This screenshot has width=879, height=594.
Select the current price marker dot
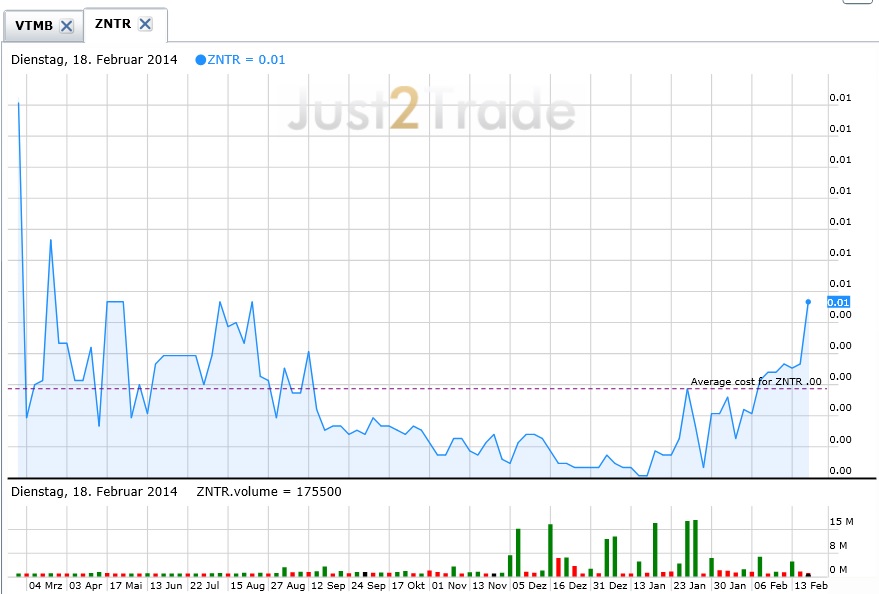pyautogui.click(x=807, y=300)
